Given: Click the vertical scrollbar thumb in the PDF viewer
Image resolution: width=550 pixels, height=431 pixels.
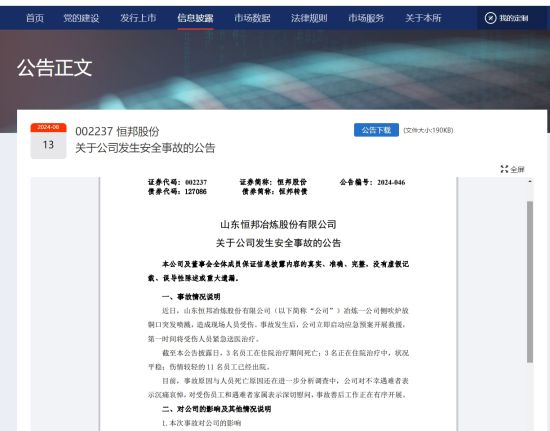Looking at the screenshot, I should (x=530, y=282).
